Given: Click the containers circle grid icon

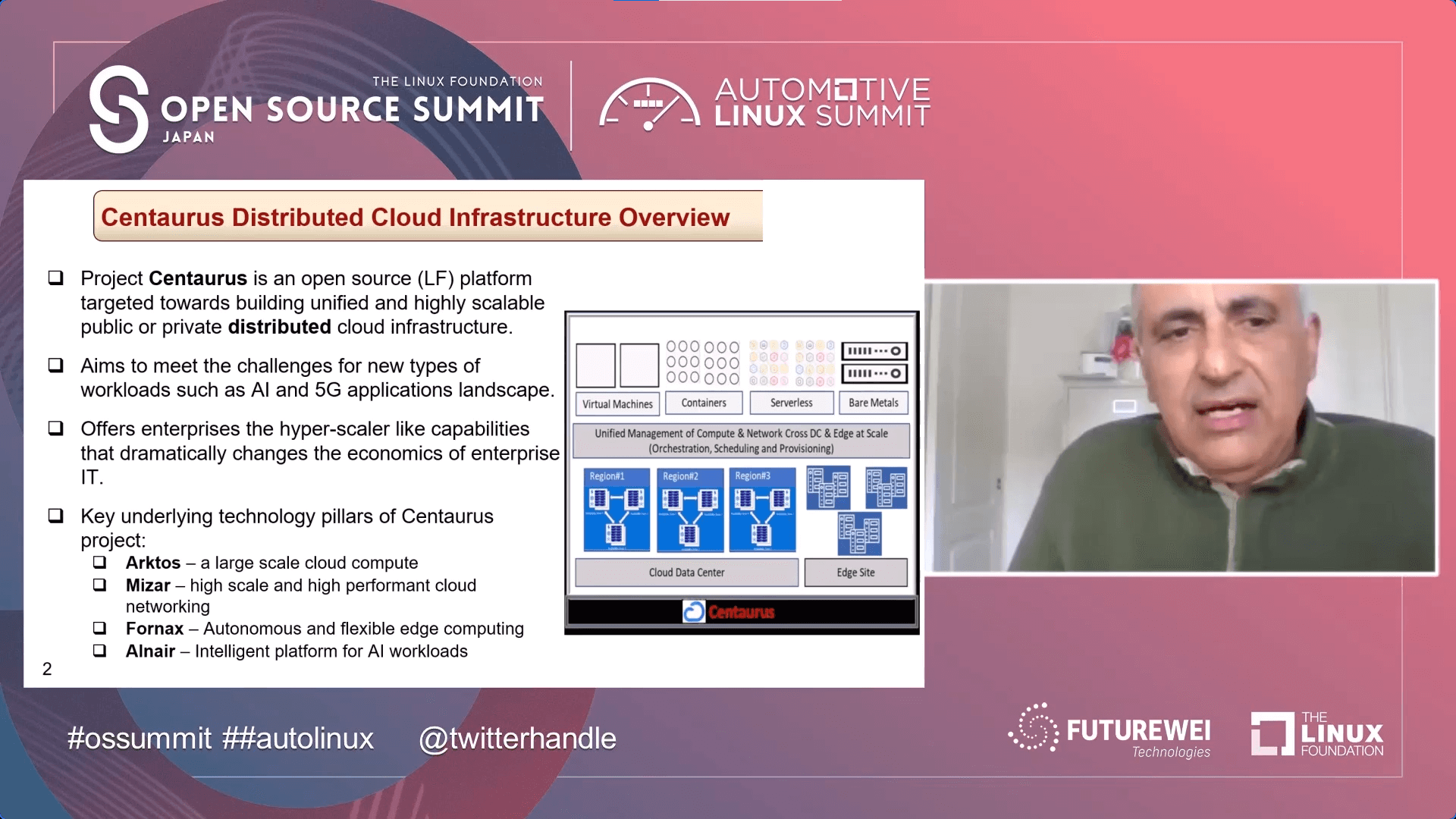Looking at the screenshot, I should tap(702, 362).
